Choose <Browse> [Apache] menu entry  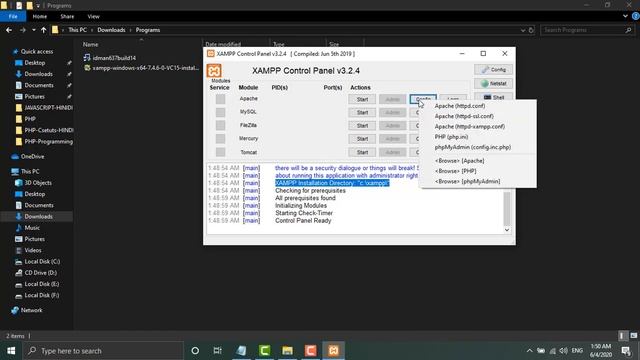tap(459, 161)
